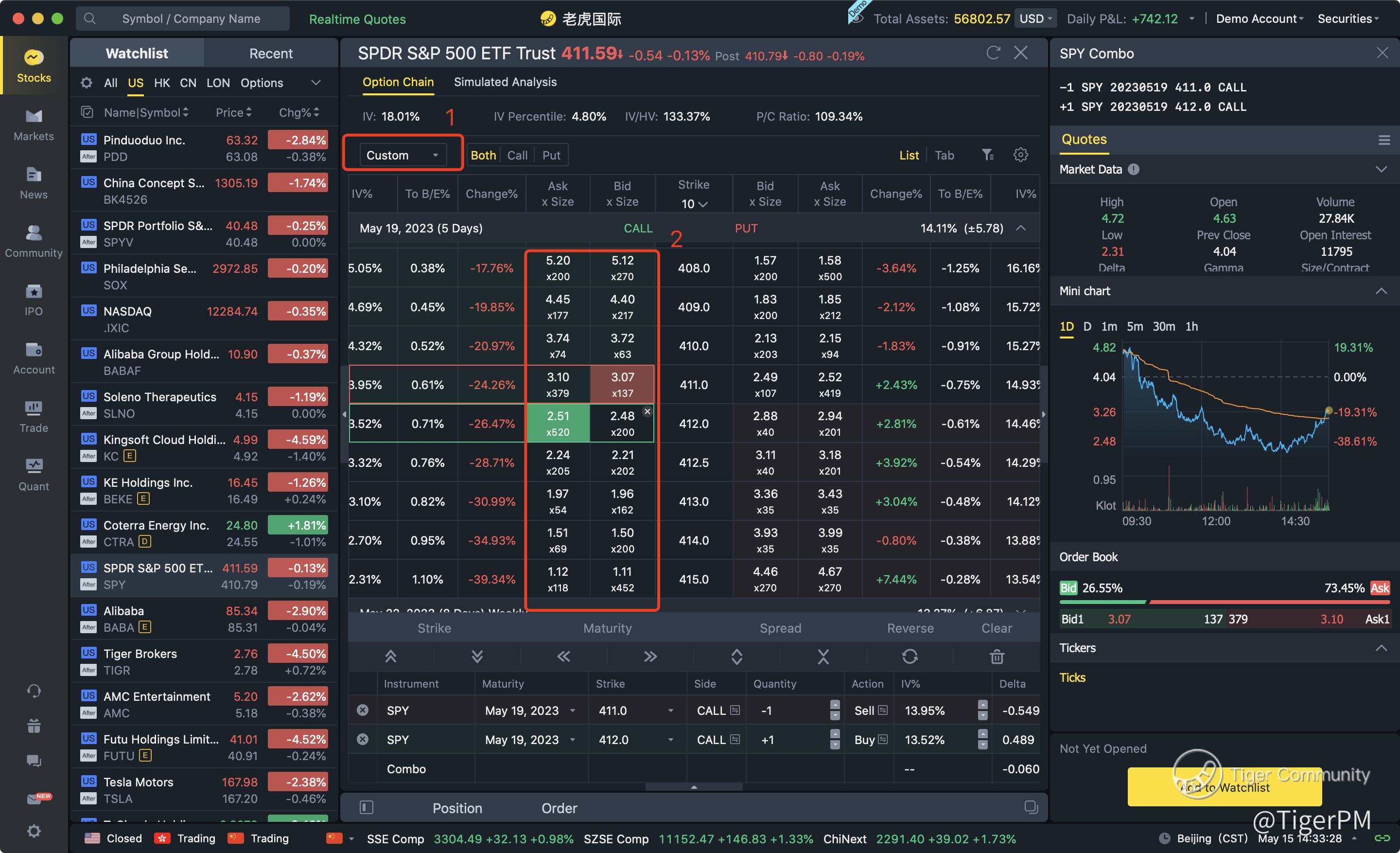Remove the 411.0 CALL leg

point(363,710)
